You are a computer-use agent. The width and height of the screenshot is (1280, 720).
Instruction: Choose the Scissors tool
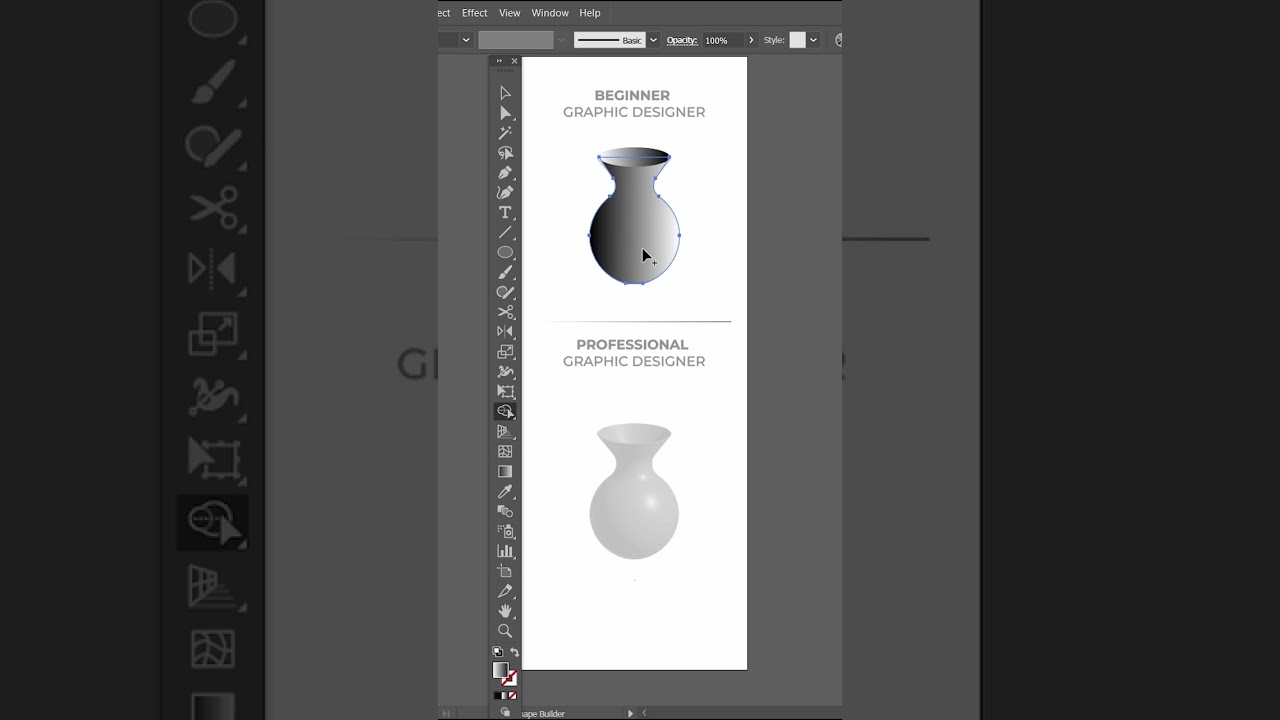(x=505, y=312)
